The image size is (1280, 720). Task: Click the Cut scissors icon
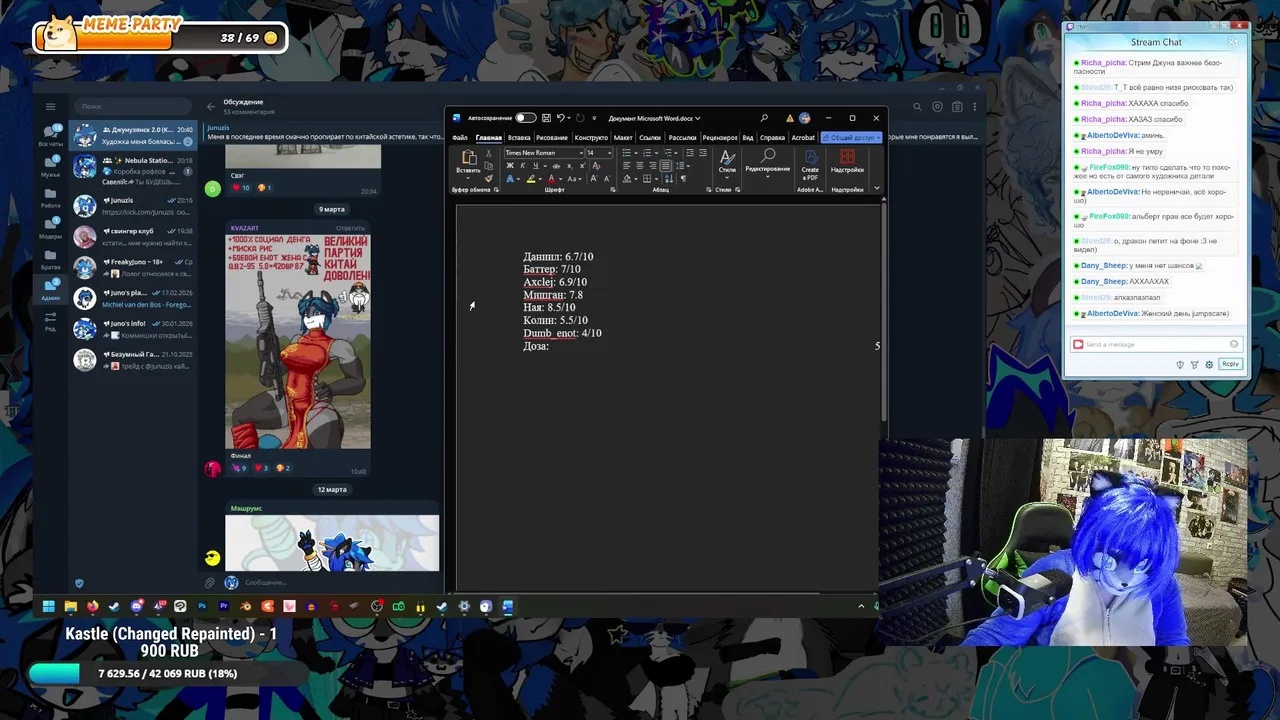pyautogui.click(x=489, y=153)
